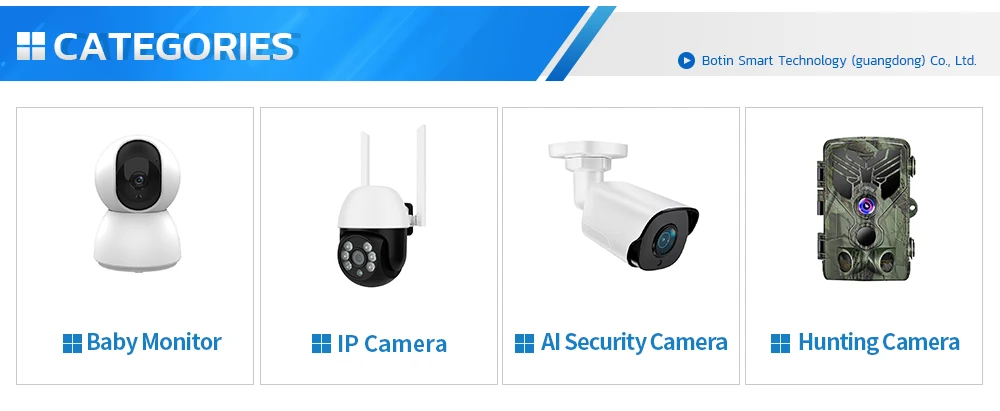This screenshot has width=1000, height=411.
Task: Click the CATEGORIES banner heading text
Action: 173,47
